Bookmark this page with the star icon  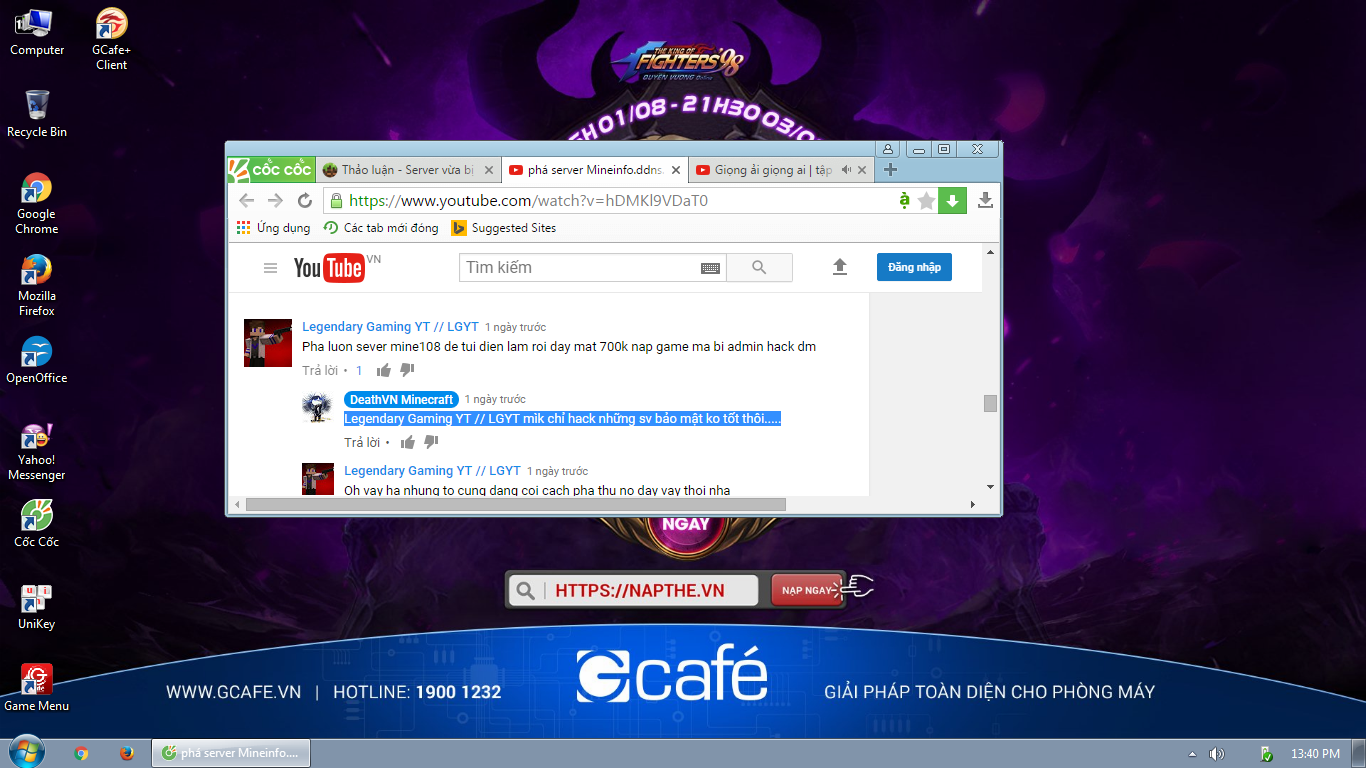pos(927,201)
